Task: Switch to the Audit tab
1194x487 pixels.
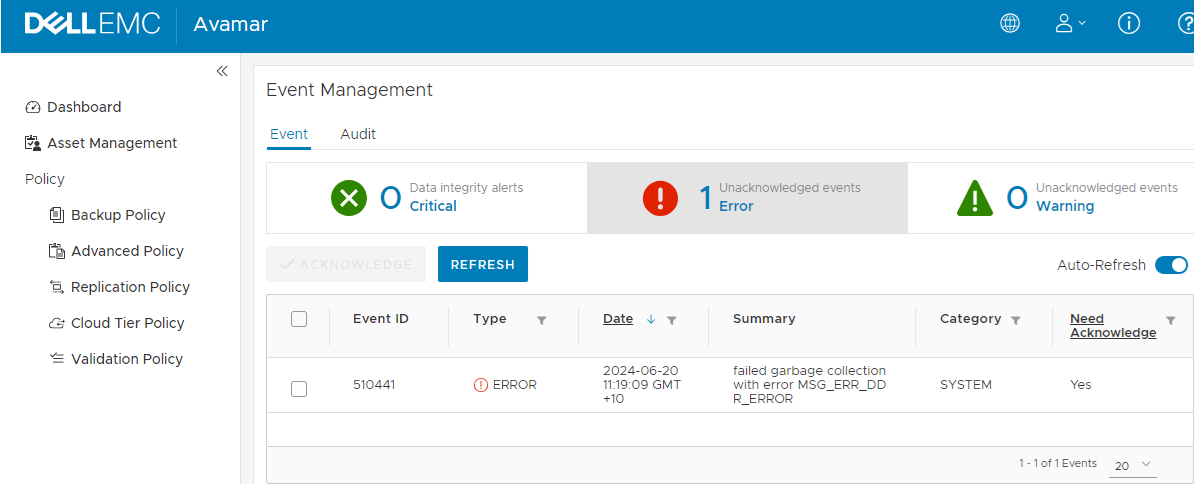Action: pyautogui.click(x=358, y=134)
